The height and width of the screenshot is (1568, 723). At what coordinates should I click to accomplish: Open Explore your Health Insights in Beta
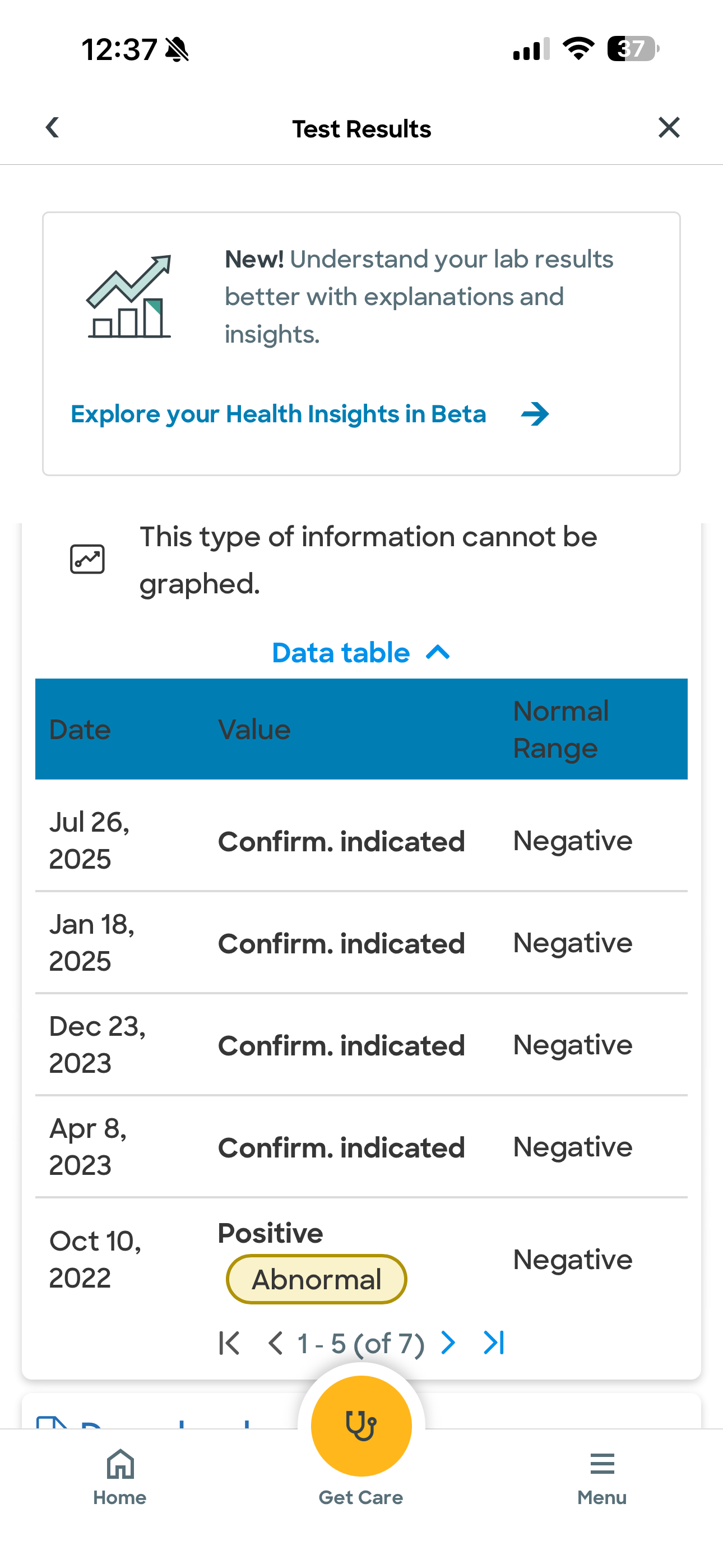(x=278, y=414)
